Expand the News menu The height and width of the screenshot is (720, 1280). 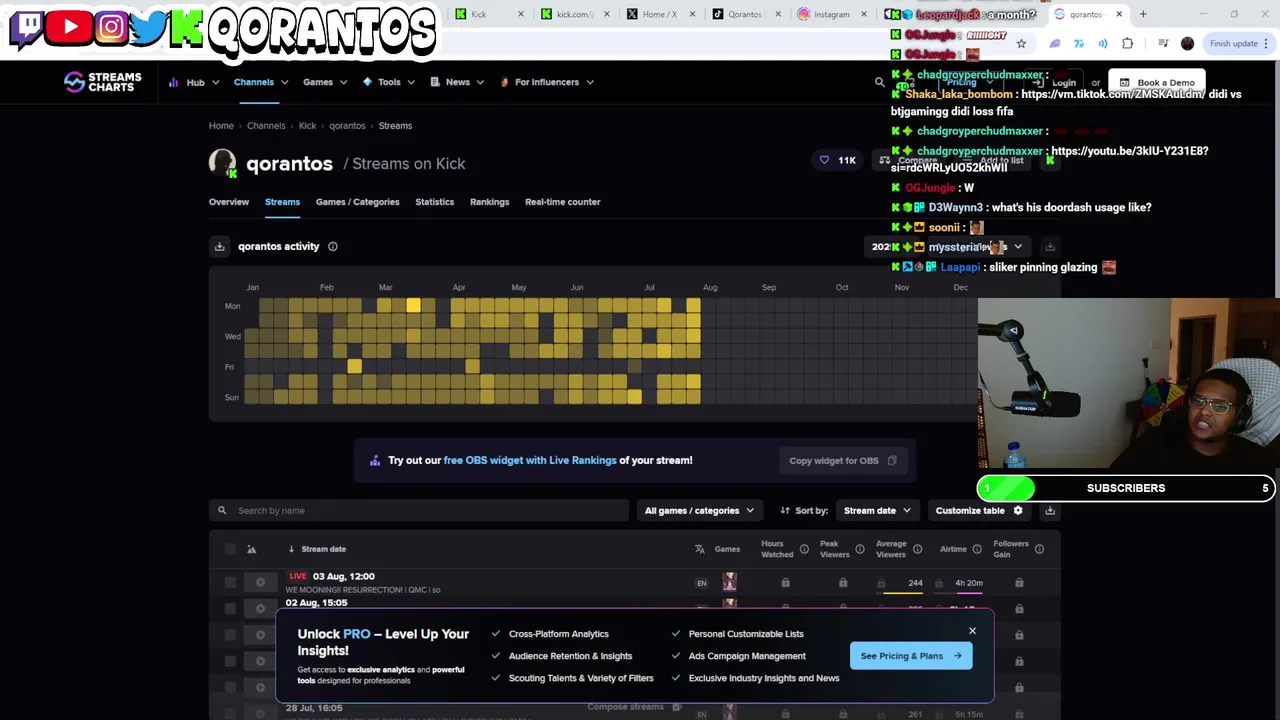point(457,82)
